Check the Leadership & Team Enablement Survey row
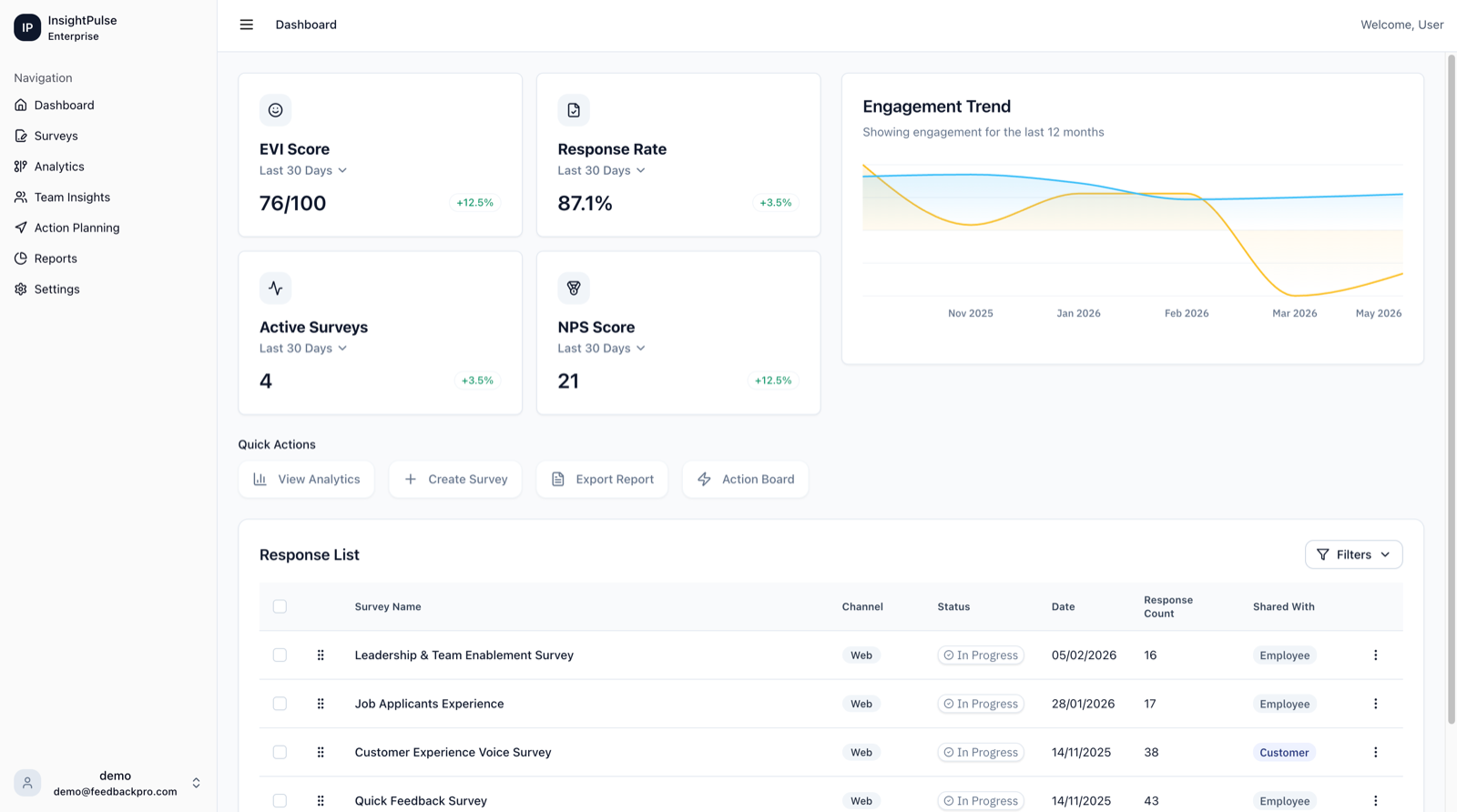 (x=280, y=655)
